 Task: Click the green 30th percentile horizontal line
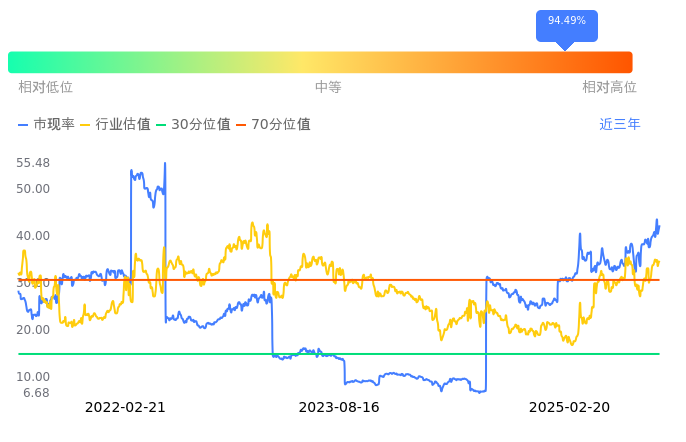(400, 354)
